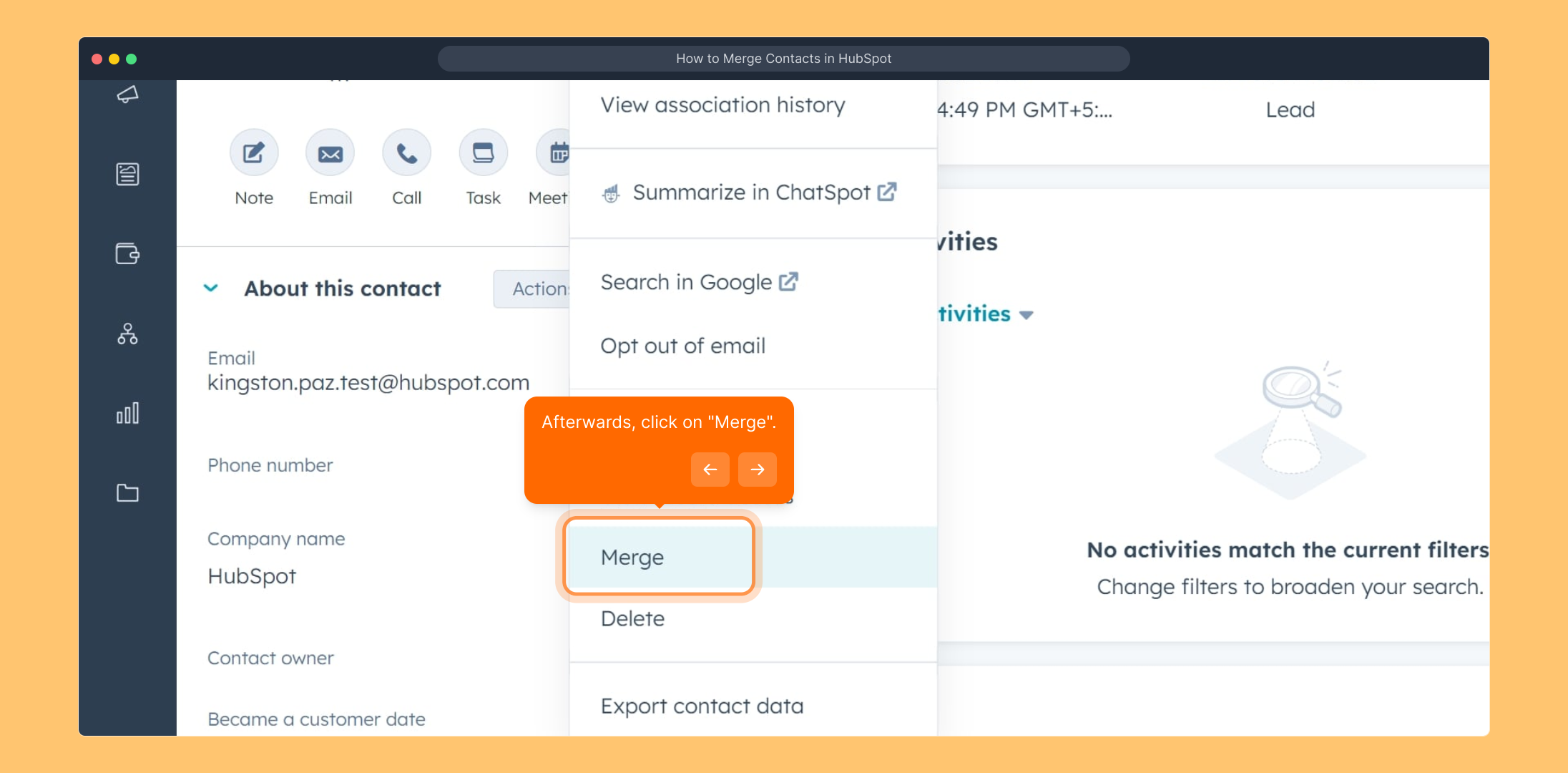Click the Call phone icon
The width and height of the screenshot is (1568, 773).
click(x=406, y=153)
